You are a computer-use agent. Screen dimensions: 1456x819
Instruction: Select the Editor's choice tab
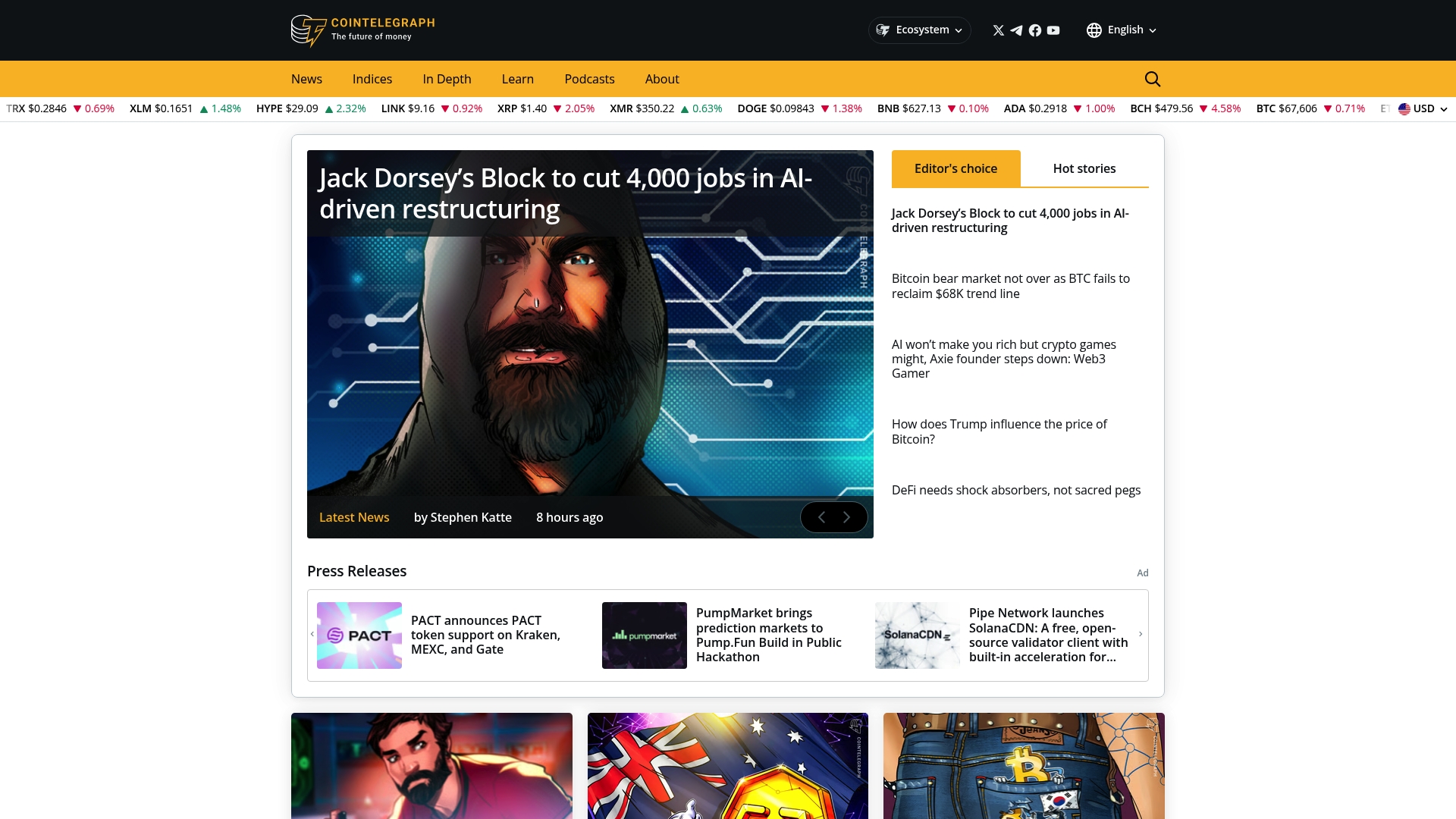click(x=955, y=168)
